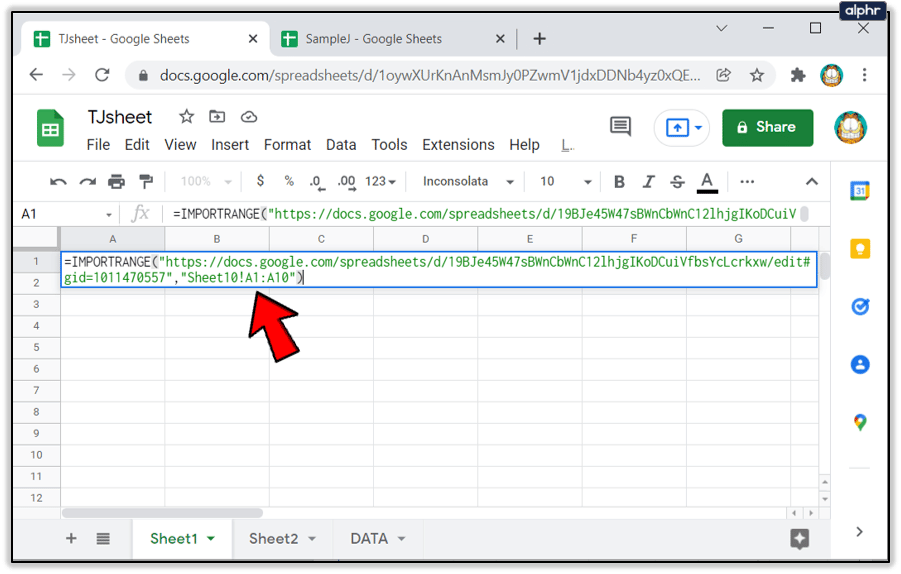Switch to the Sheet2 tab
Viewport: 901px width, 574px height.
[274, 539]
